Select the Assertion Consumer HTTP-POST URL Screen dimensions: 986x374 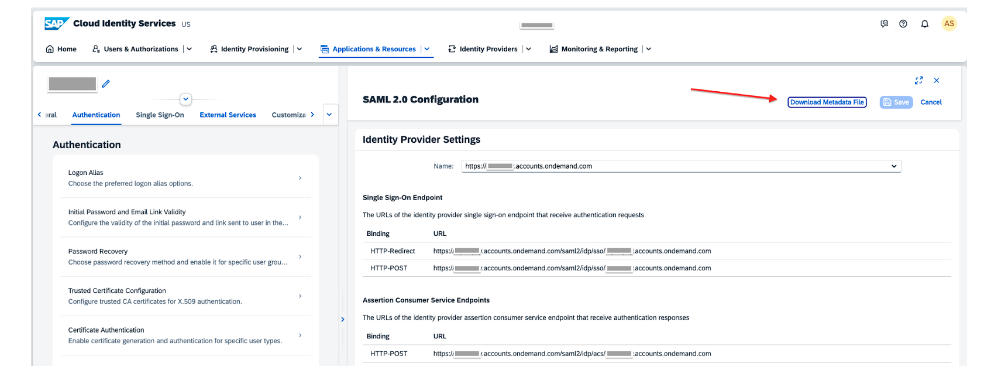point(572,353)
